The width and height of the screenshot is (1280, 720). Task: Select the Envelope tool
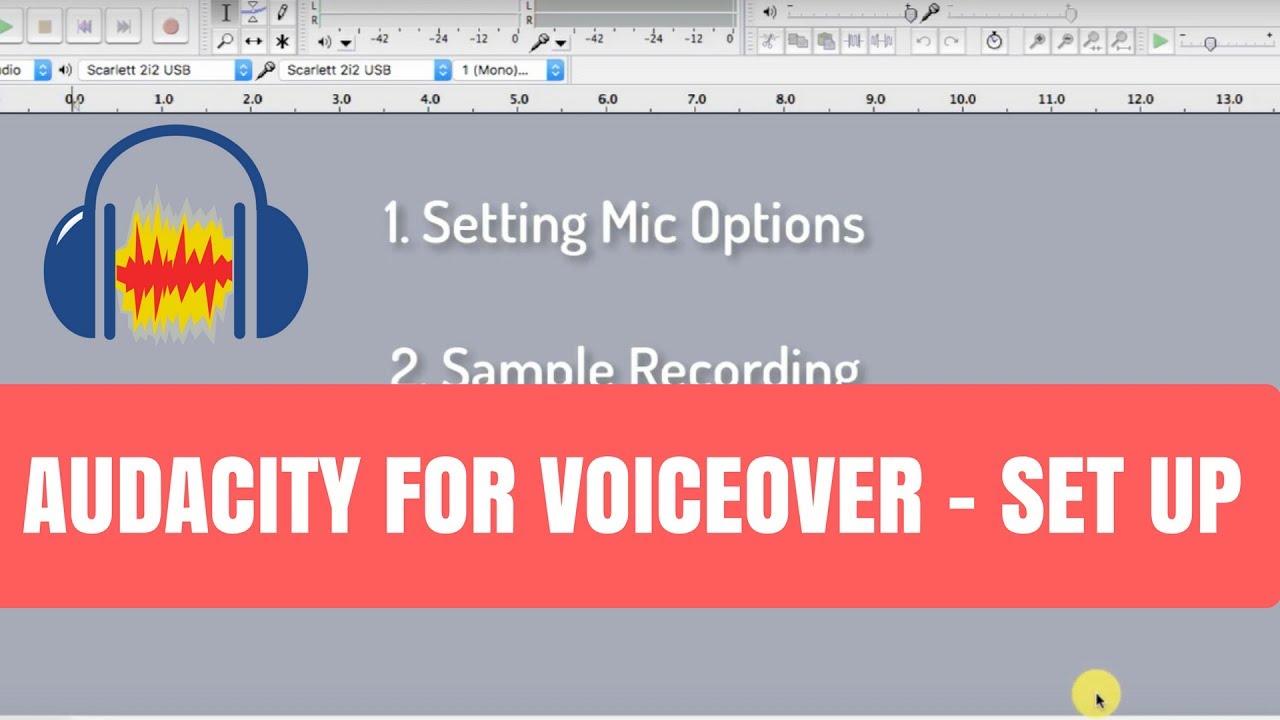(254, 13)
